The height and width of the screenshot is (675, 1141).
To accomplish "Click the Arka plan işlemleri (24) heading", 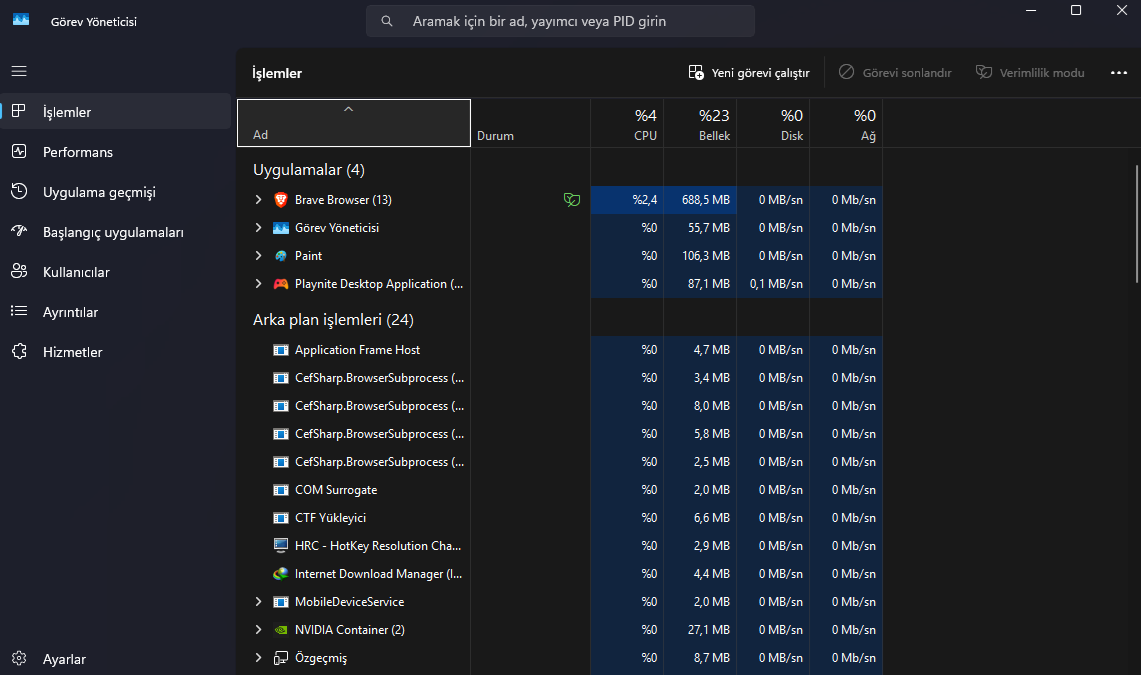I will (x=333, y=320).
